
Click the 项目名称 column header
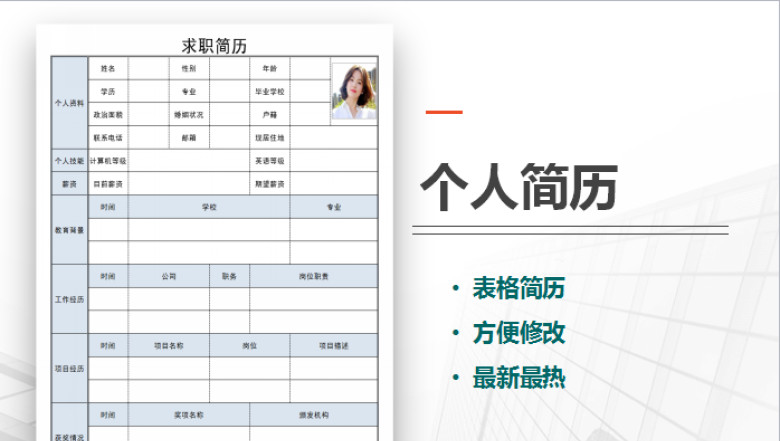pos(169,345)
